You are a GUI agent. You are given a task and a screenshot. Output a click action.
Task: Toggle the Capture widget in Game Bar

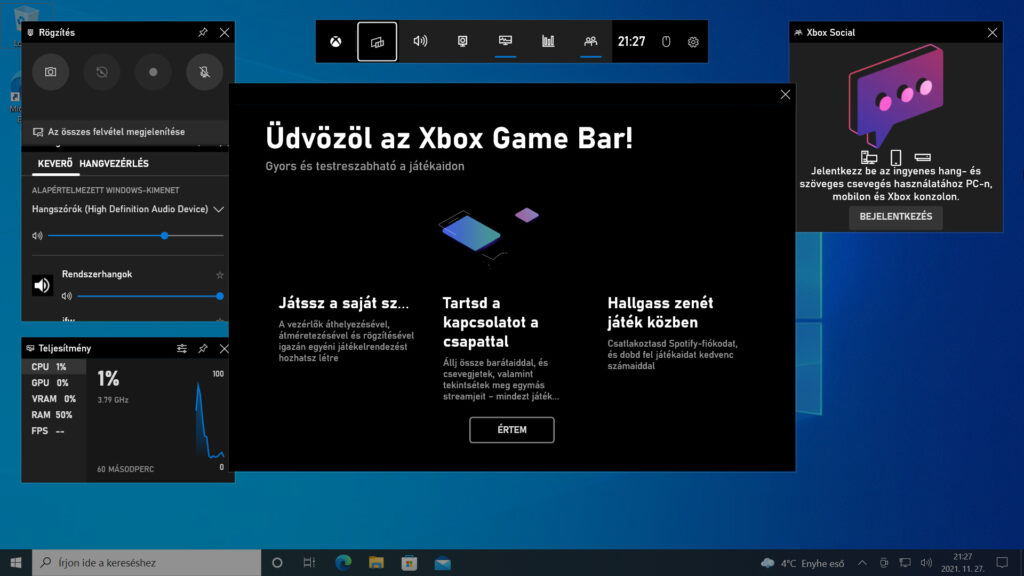click(462, 42)
